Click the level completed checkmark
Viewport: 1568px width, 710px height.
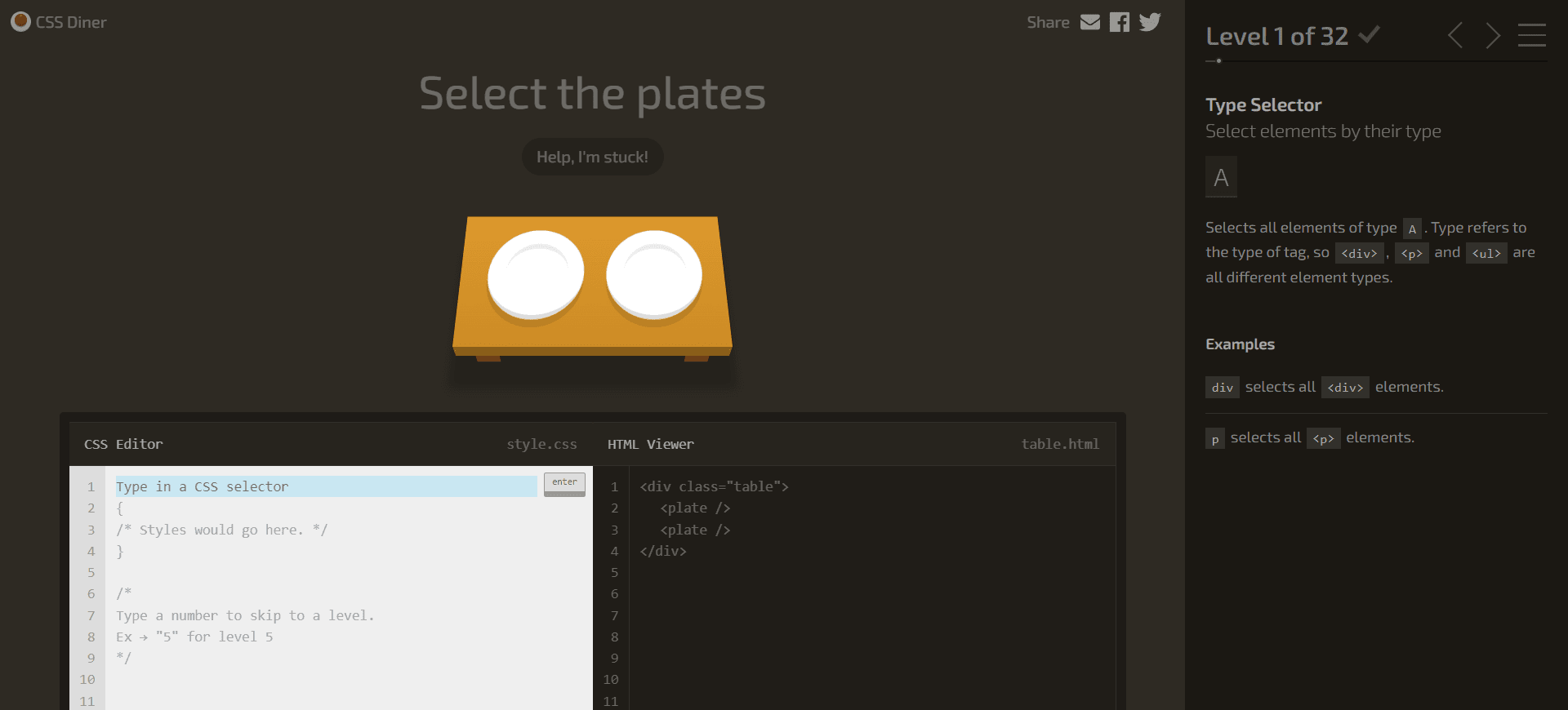[1370, 35]
